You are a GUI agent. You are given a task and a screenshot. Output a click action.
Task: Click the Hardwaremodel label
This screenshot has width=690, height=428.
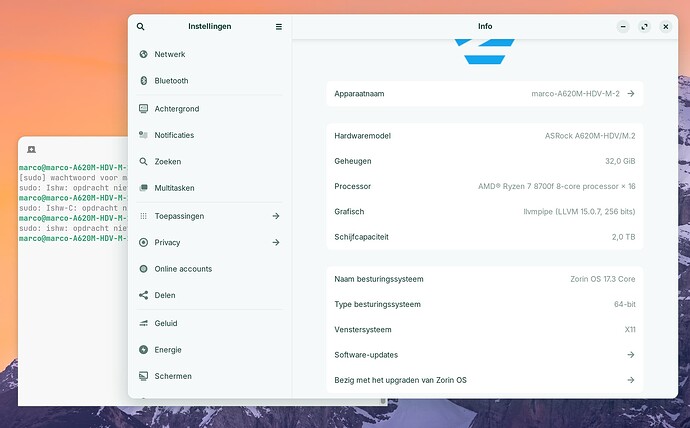(363, 136)
